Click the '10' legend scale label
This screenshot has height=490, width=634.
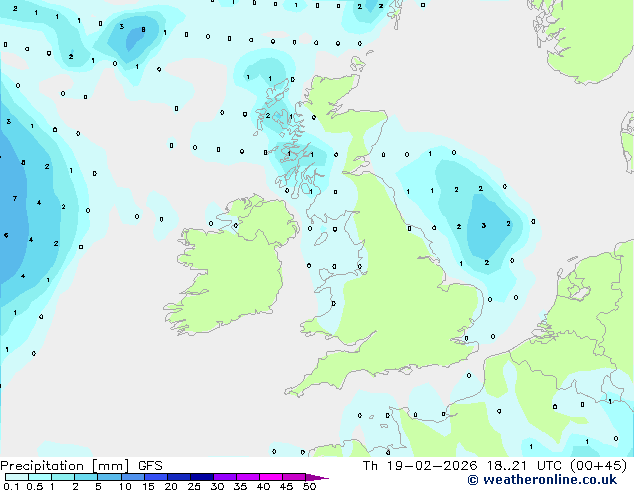(x=125, y=486)
